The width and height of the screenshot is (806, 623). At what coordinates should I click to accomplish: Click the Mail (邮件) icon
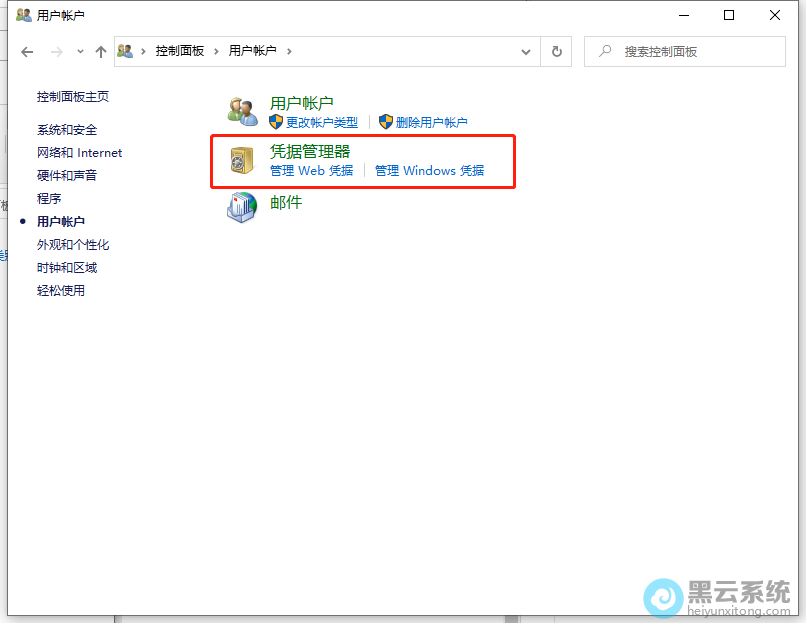pyautogui.click(x=242, y=207)
